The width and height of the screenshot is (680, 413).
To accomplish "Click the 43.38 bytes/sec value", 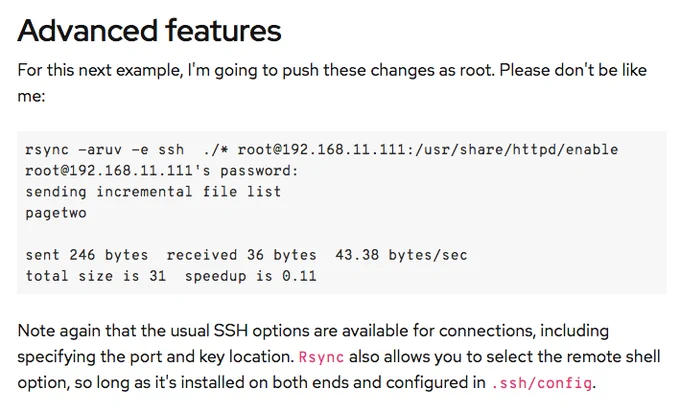I will tap(401, 255).
